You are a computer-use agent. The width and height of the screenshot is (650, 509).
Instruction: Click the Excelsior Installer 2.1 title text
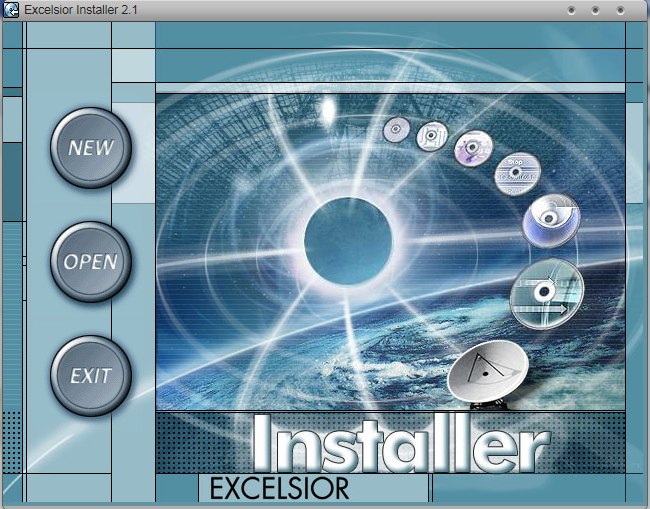click(80, 10)
